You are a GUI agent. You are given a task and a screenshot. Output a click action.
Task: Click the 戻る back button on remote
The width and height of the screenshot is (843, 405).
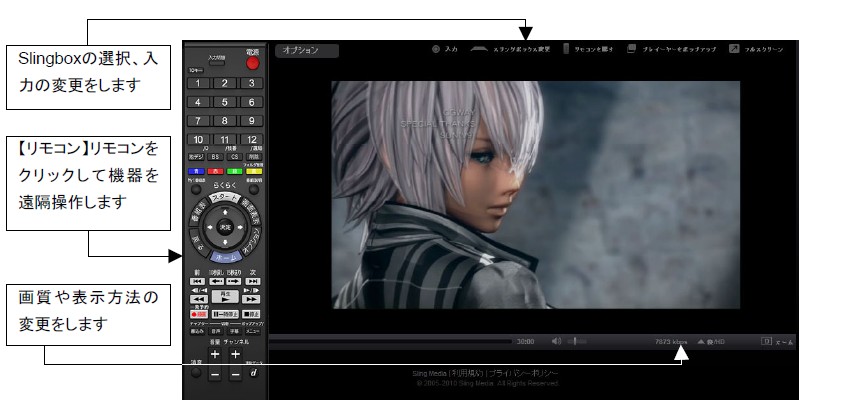click(x=199, y=243)
